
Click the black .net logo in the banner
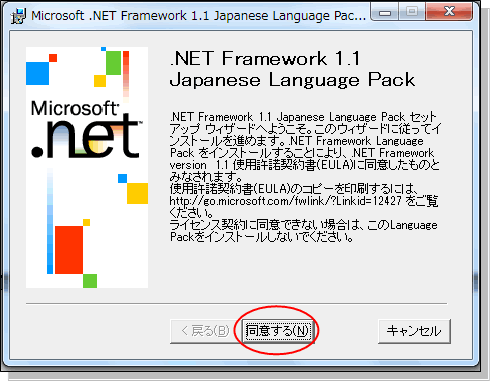click(86, 137)
